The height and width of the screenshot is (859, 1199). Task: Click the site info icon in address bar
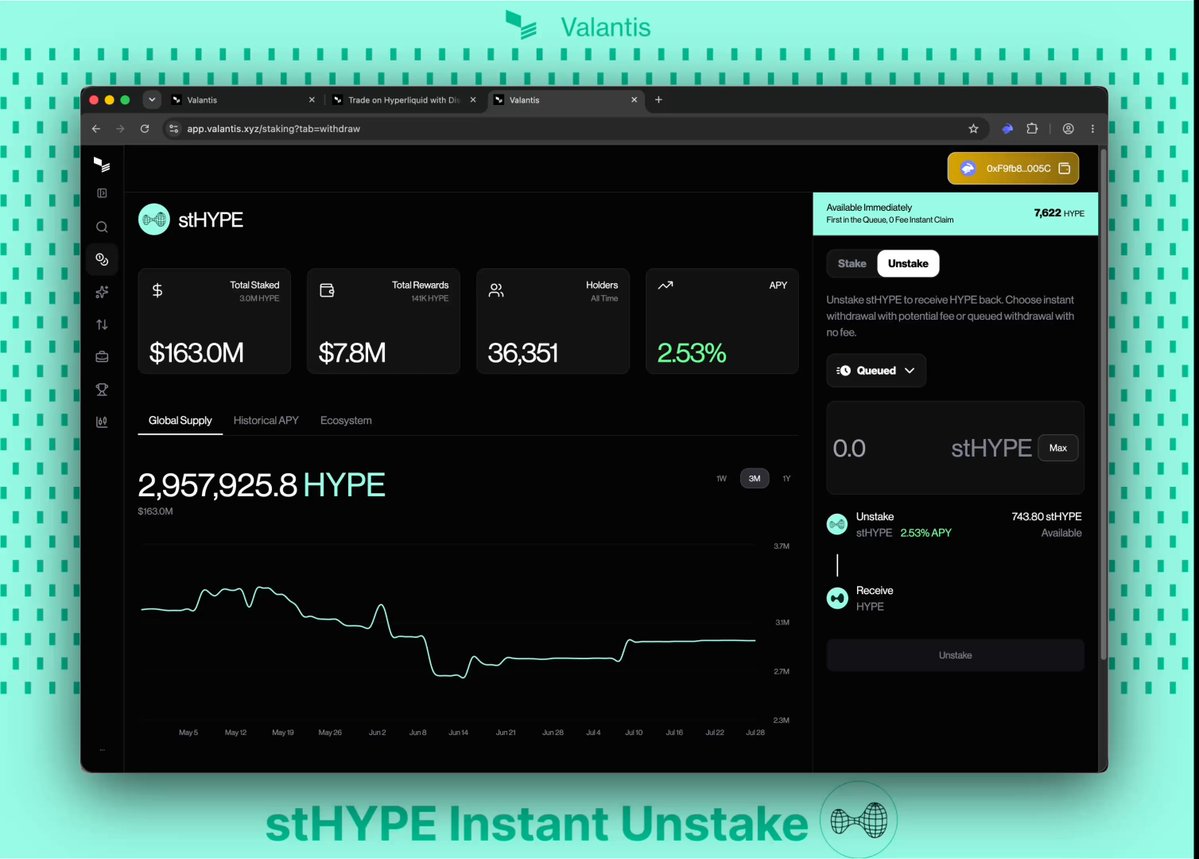pyautogui.click(x=174, y=129)
